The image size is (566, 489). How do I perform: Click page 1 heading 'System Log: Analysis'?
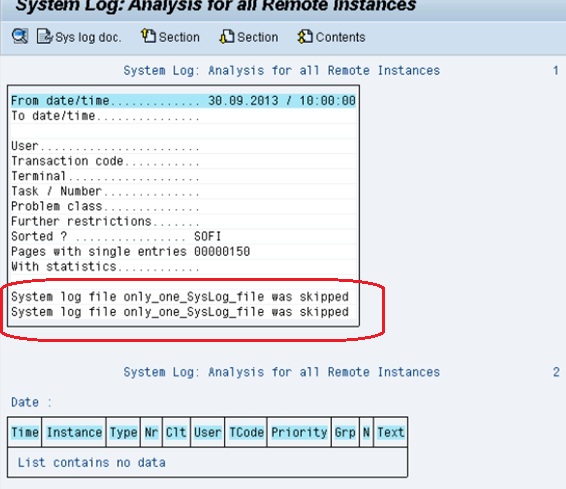tap(282, 70)
